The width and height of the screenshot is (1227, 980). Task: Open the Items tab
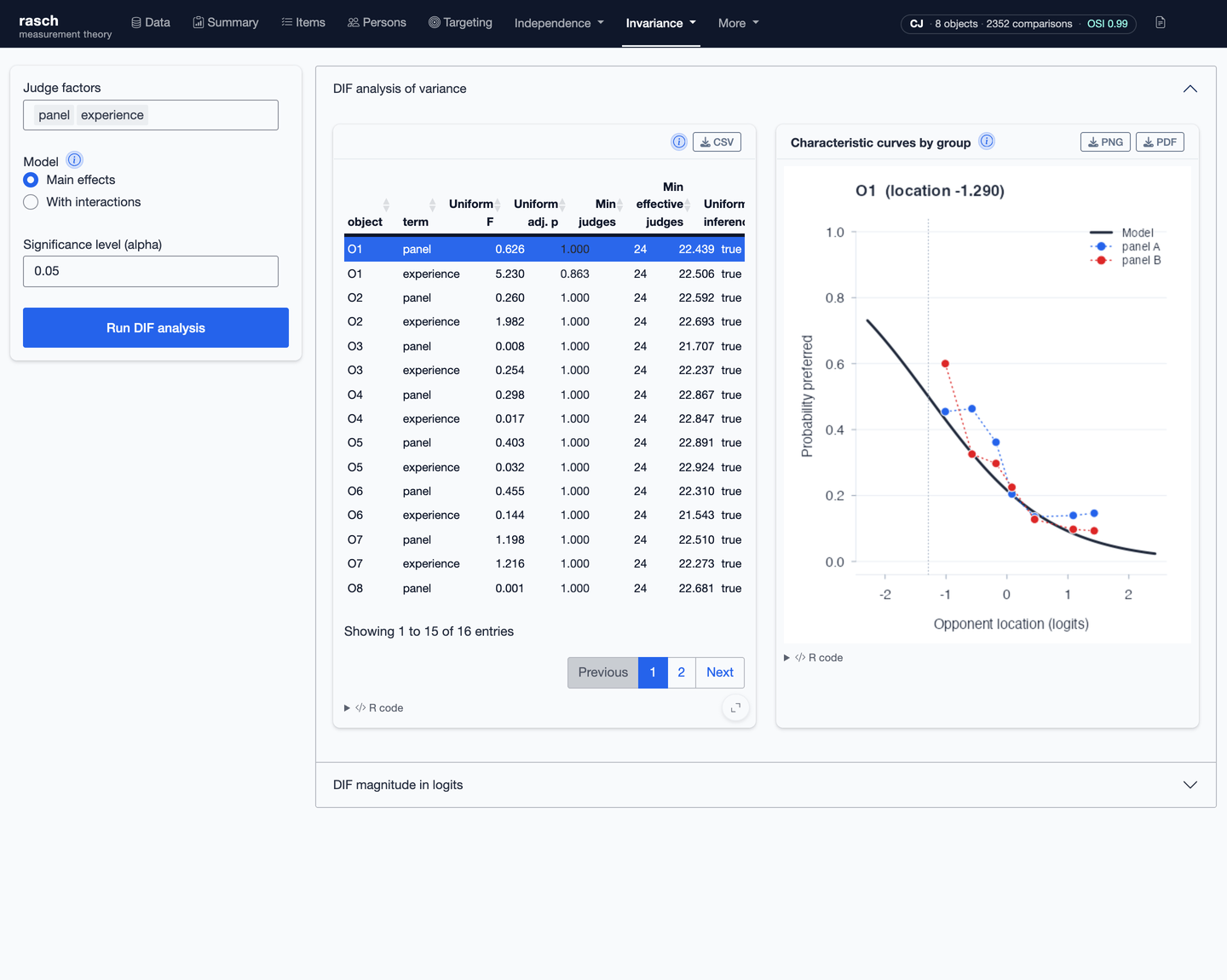[x=303, y=23]
